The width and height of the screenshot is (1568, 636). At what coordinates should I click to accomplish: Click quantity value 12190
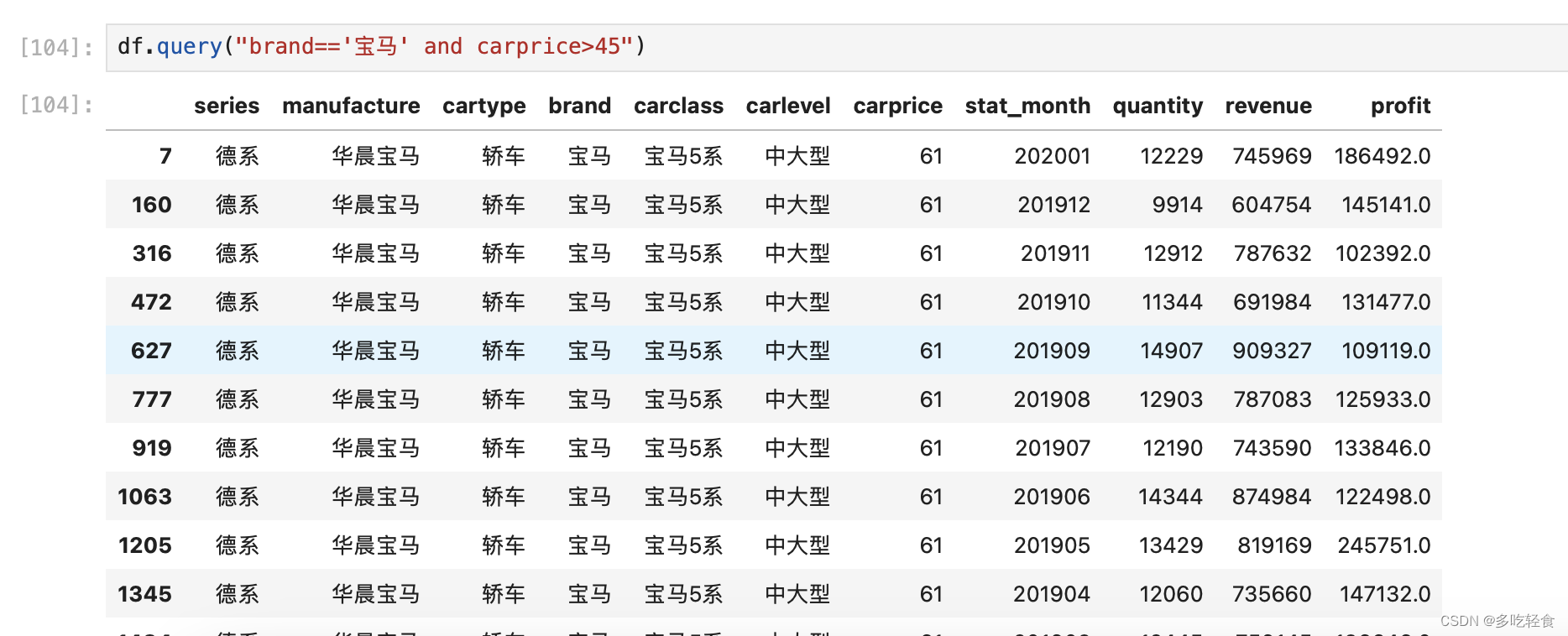point(1173,448)
